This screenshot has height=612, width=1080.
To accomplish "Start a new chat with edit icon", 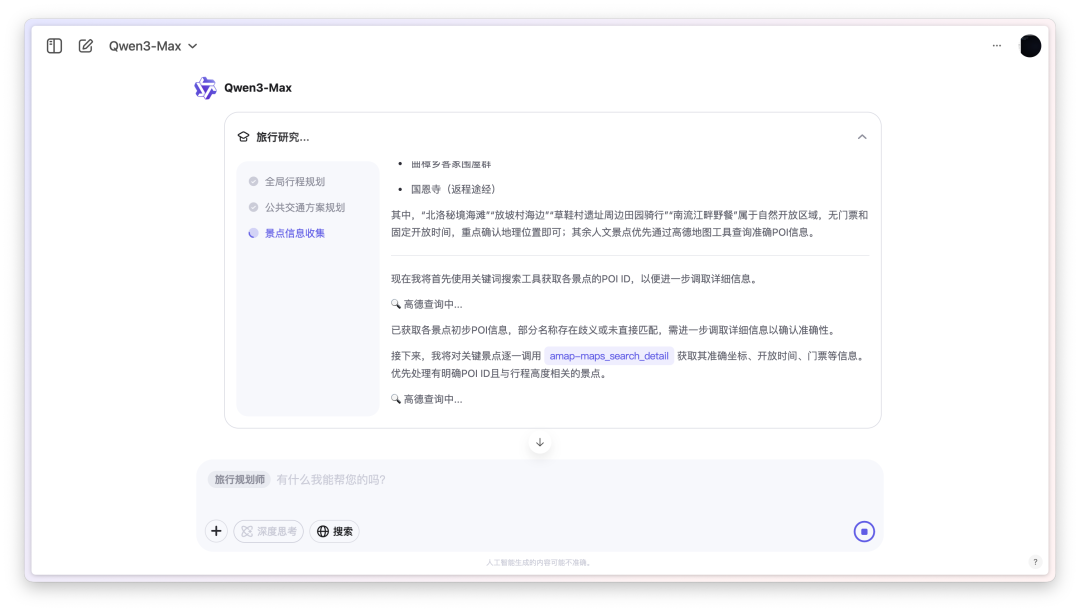I will click(x=85, y=46).
